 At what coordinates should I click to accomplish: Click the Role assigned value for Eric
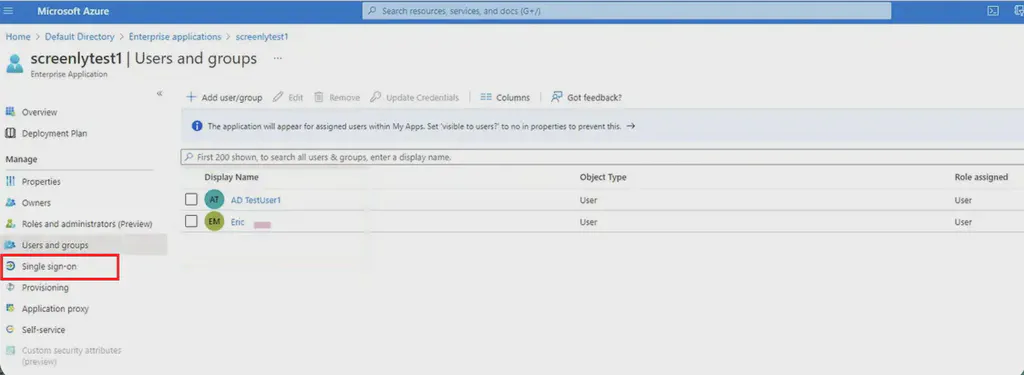(963, 222)
